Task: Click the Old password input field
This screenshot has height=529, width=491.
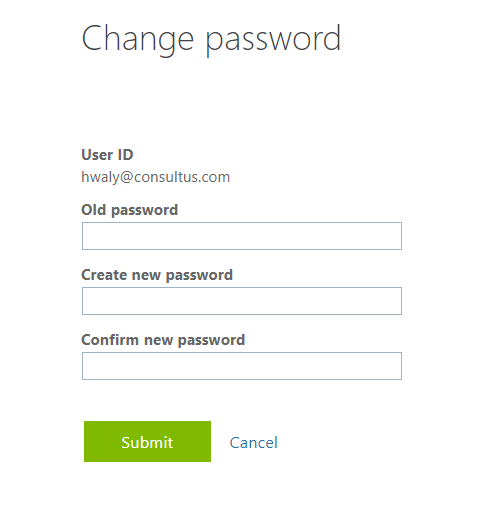Action: pyautogui.click(x=242, y=236)
